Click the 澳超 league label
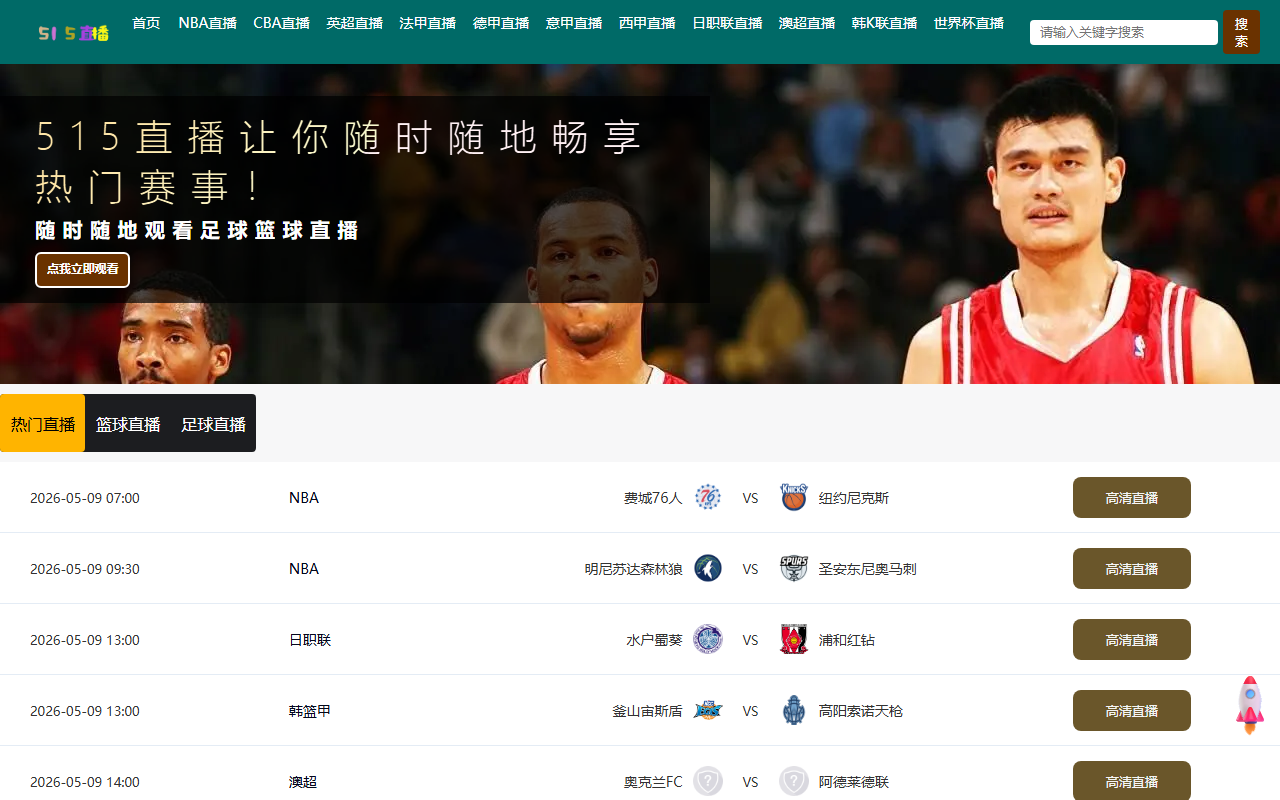The height and width of the screenshot is (800, 1280). click(303, 782)
